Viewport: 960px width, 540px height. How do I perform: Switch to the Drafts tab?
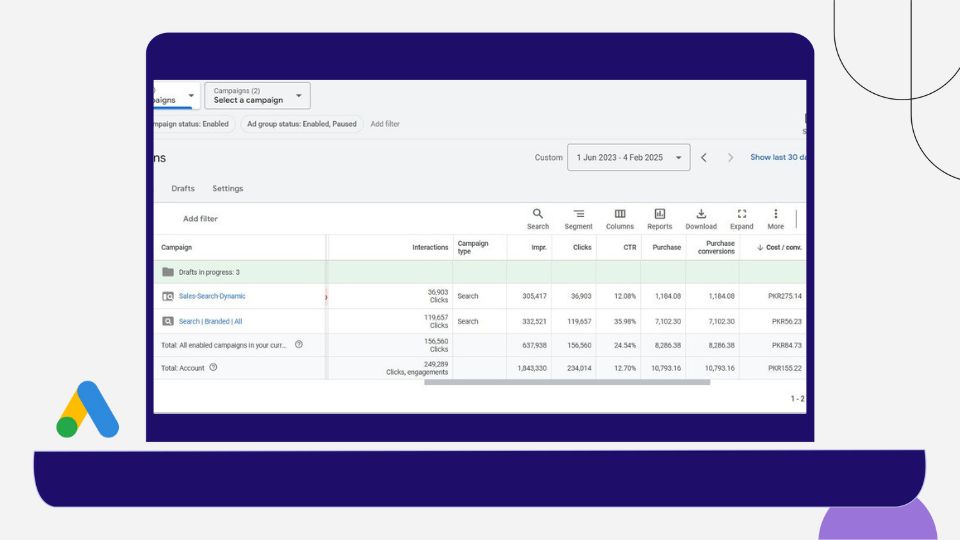coord(183,189)
